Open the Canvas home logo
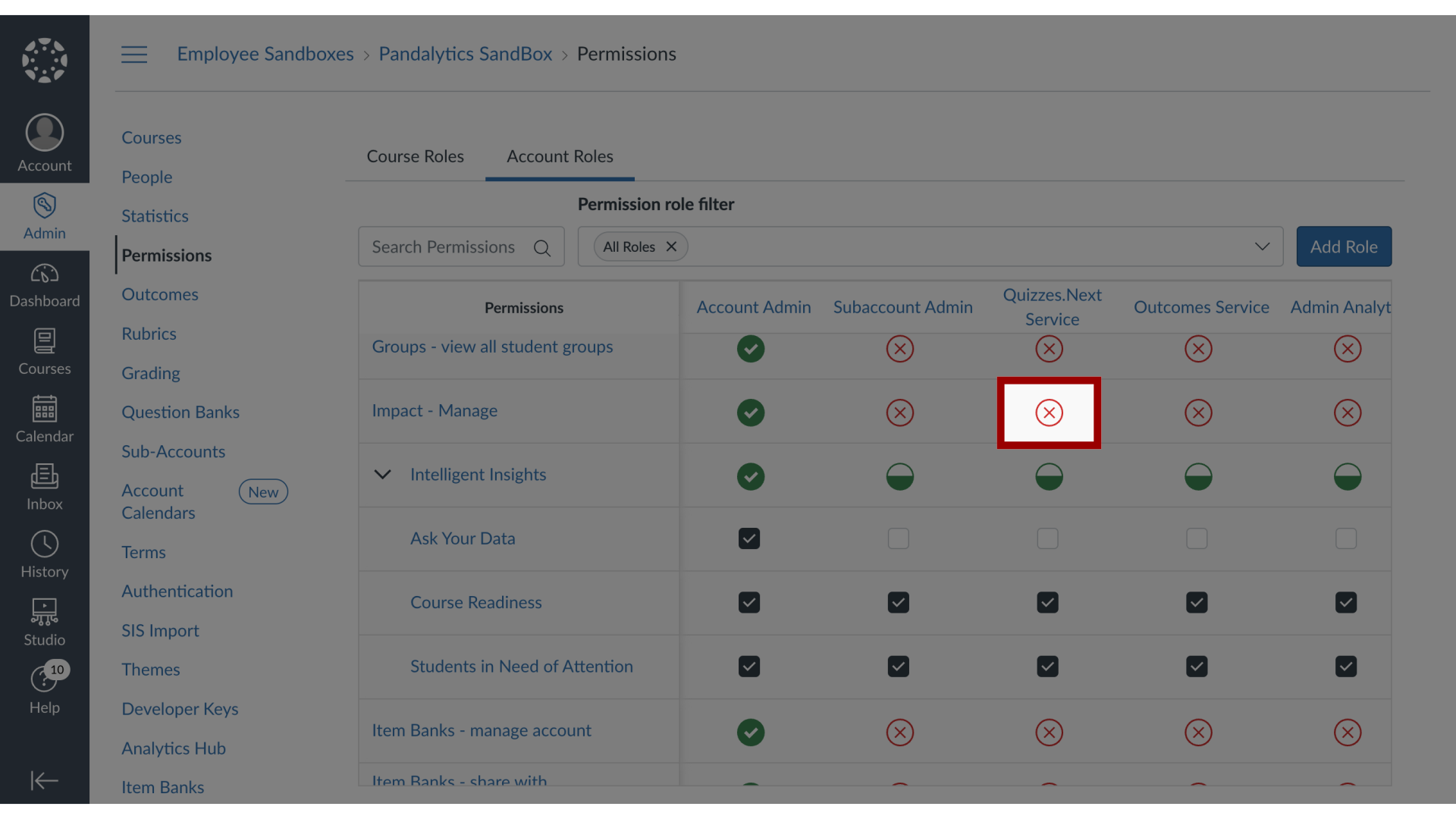 [x=45, y=60]
